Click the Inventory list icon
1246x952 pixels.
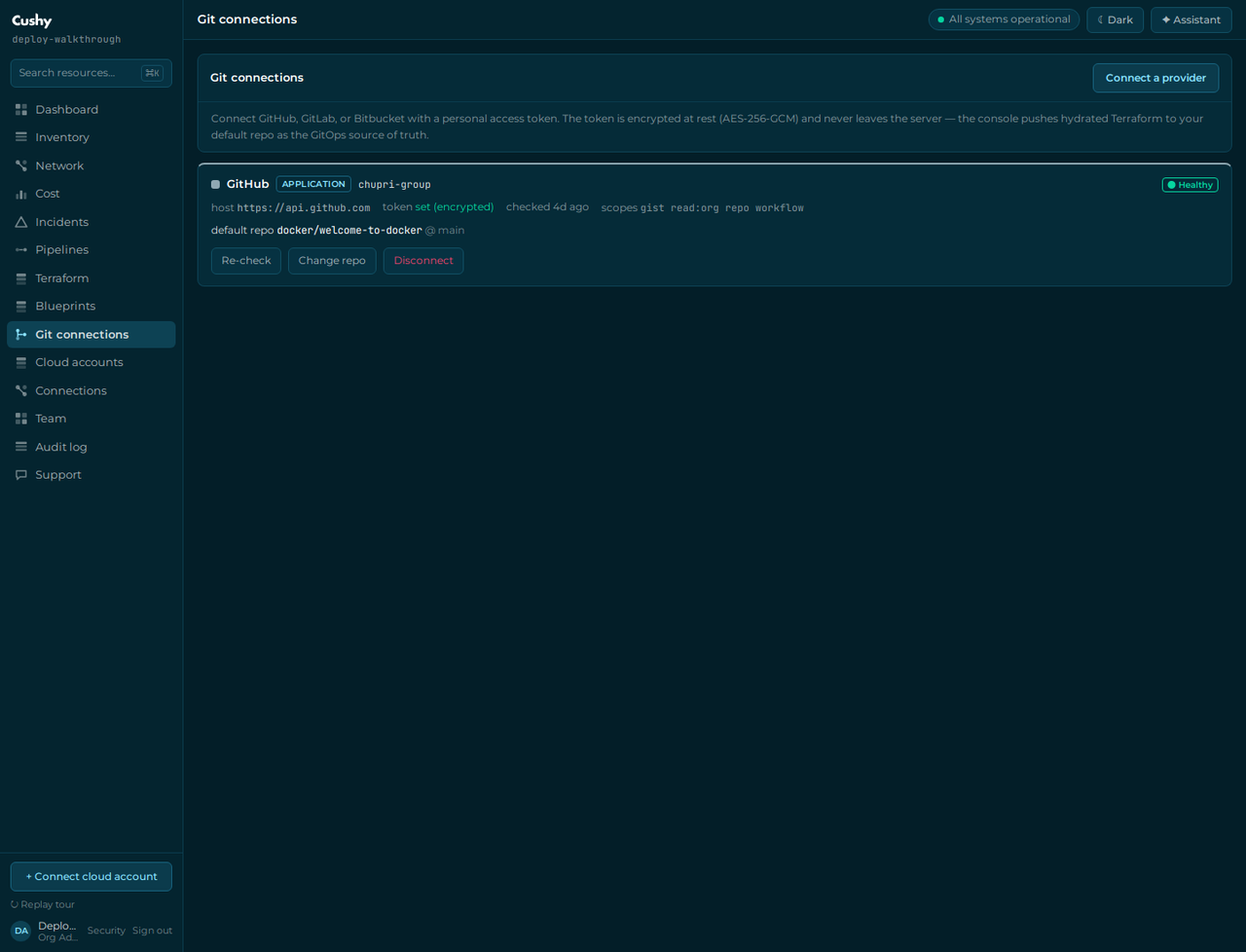21,137
